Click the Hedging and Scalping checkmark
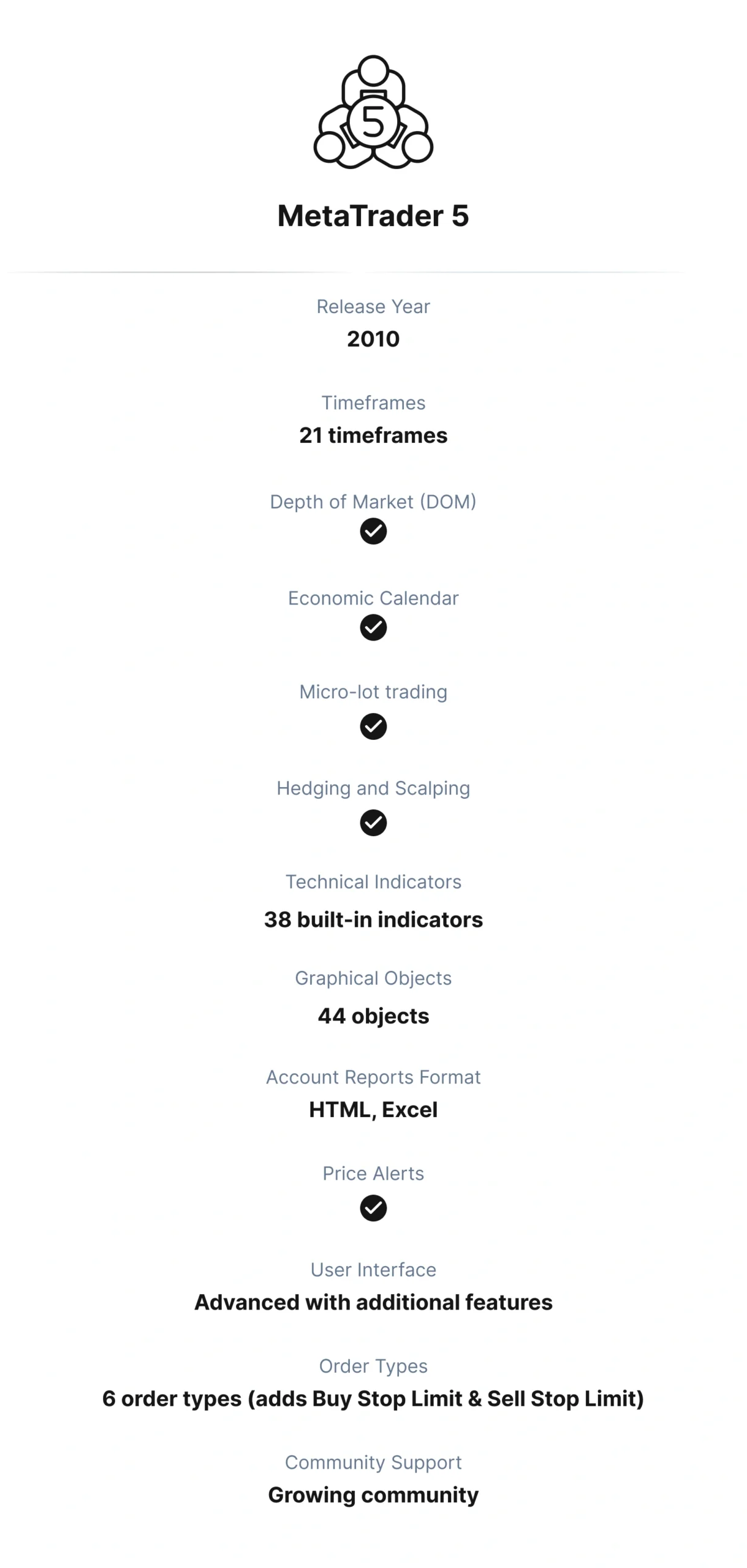The height and width of the screenshot is (1568, 747). [x=373, y=823]
